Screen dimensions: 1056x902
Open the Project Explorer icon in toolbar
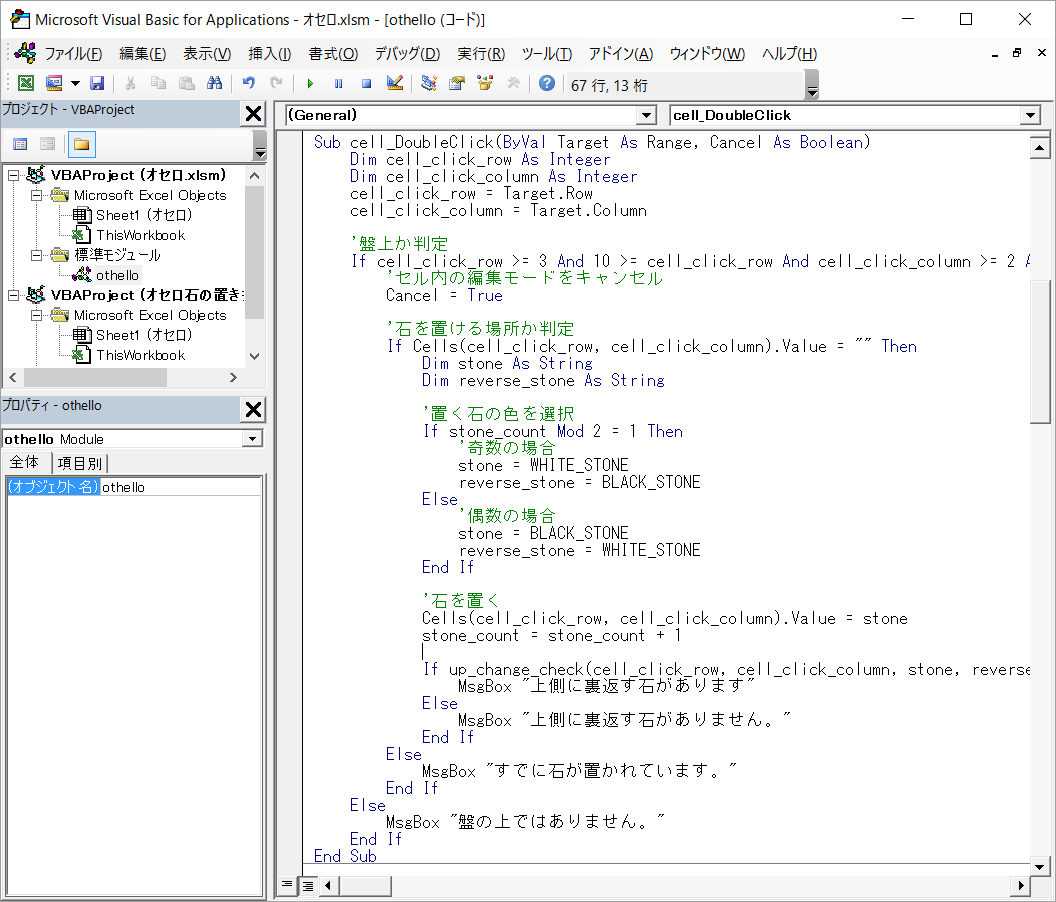pyautogui.click(x=429, y=84)
